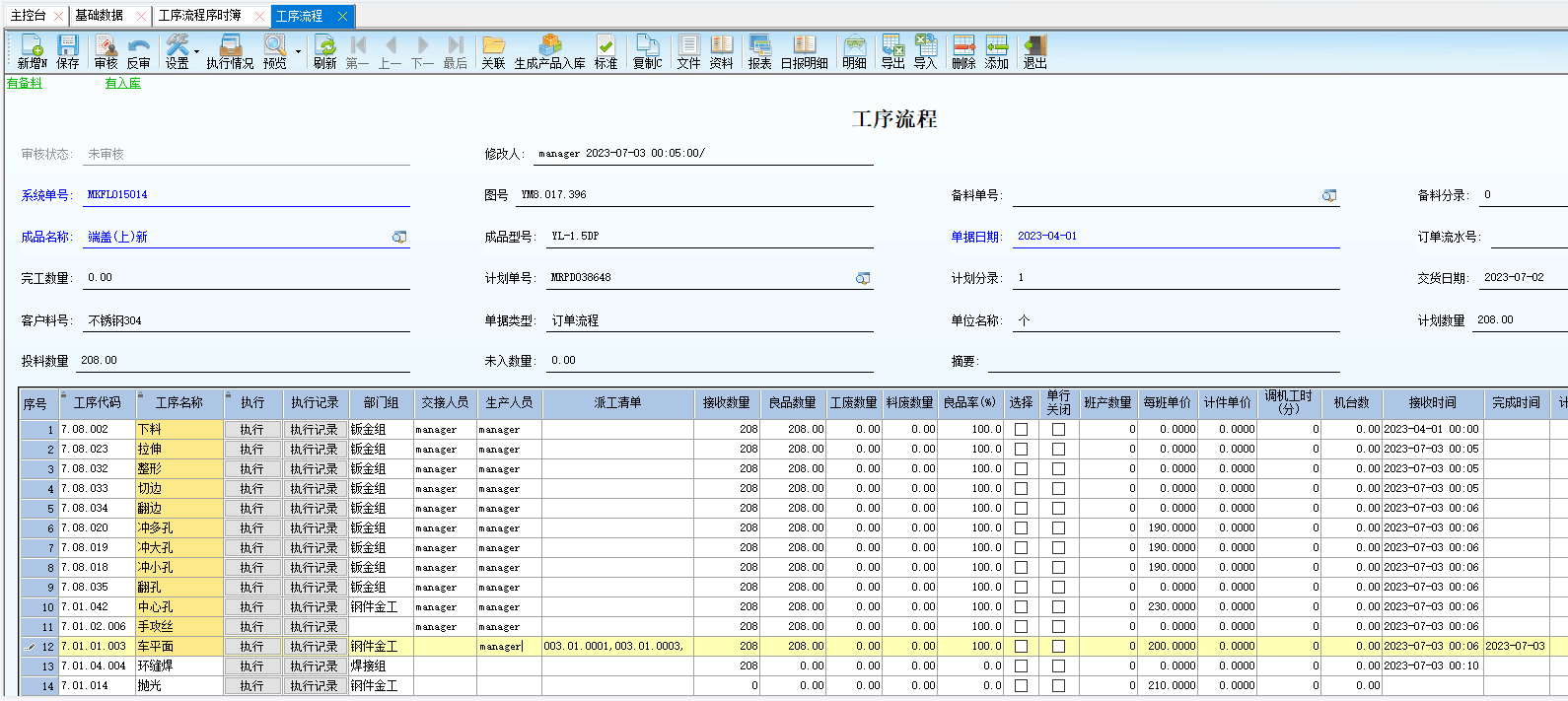Save the record using 保存 icon

(x=67, y=51)
